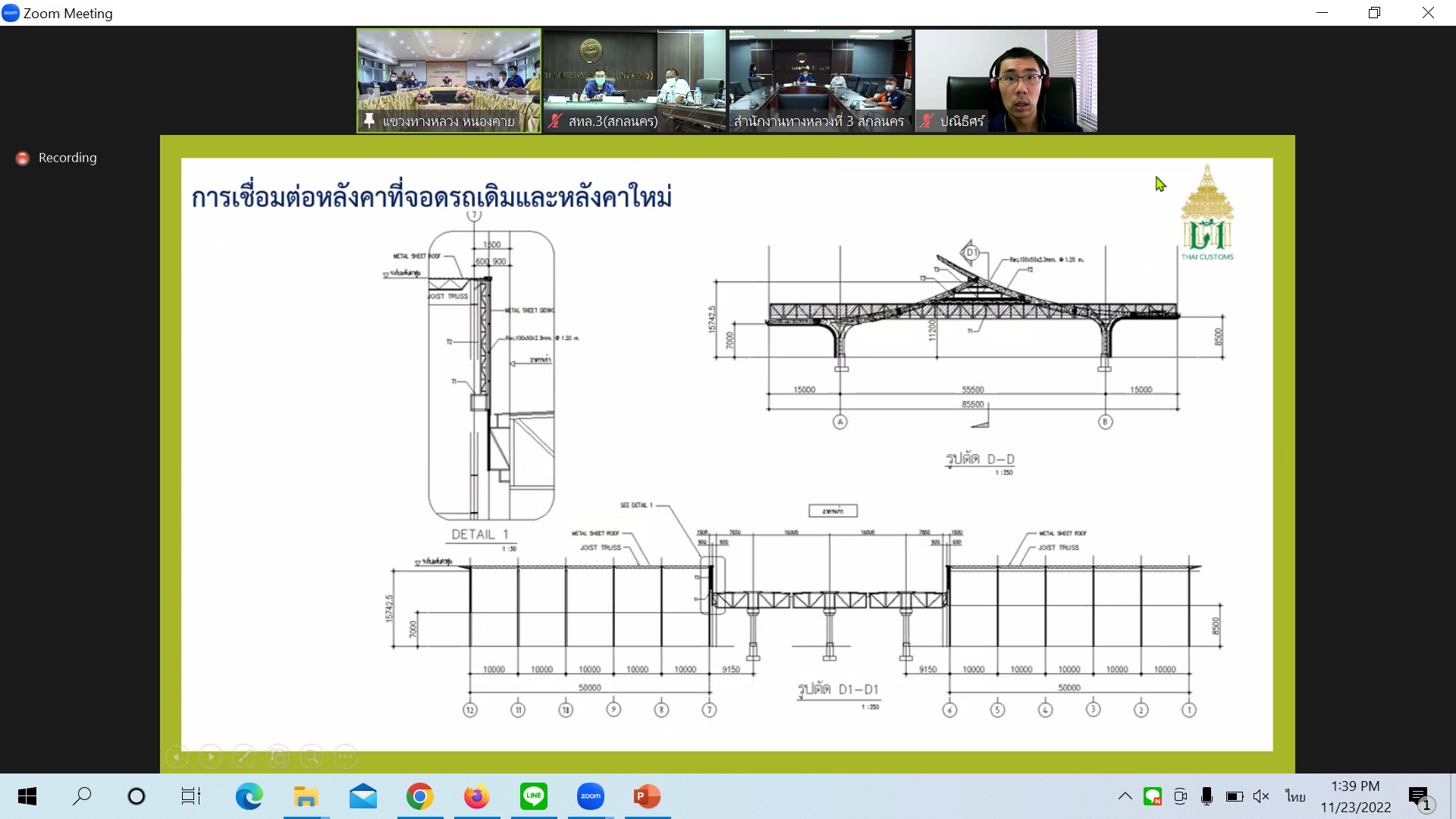The image size is (1456, 819).
Task: Launch LINE from the taskbar
Action: [533, 796]
